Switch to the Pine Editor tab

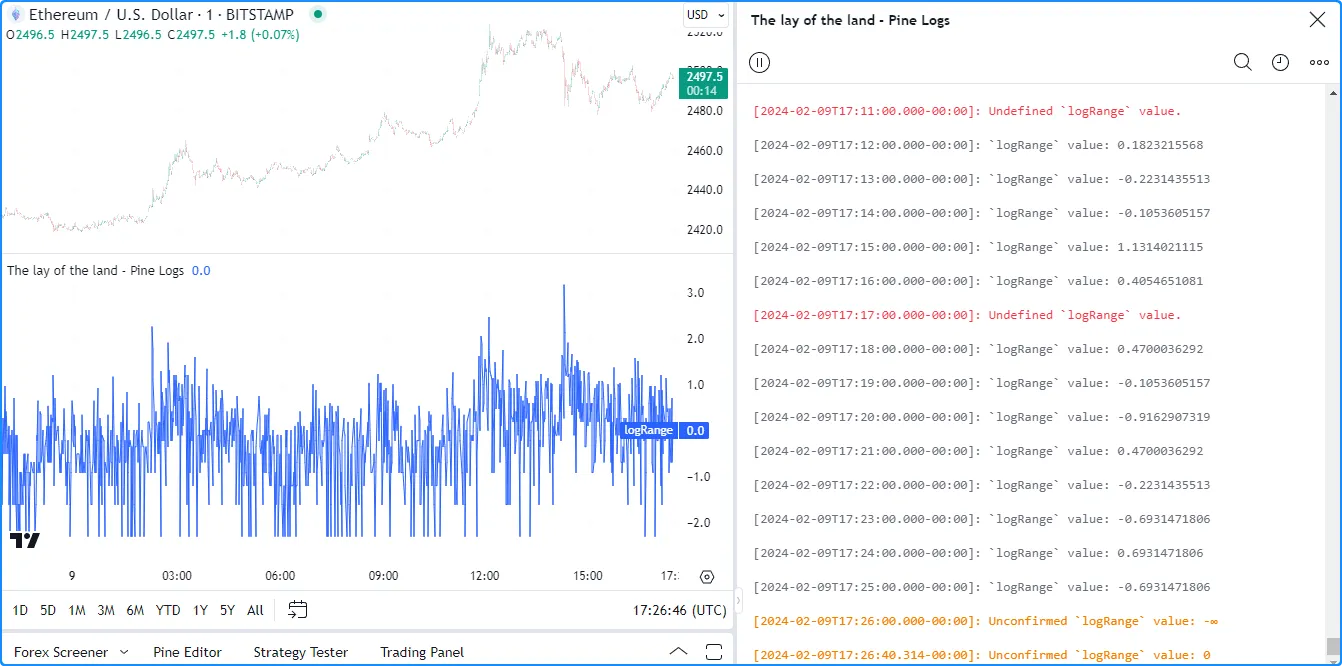coord(187,652)
